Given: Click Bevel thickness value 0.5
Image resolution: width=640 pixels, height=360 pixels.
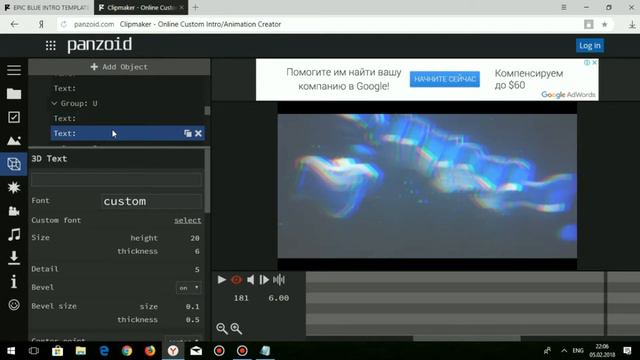Looking at the screenshot, I should click(193, 320).
